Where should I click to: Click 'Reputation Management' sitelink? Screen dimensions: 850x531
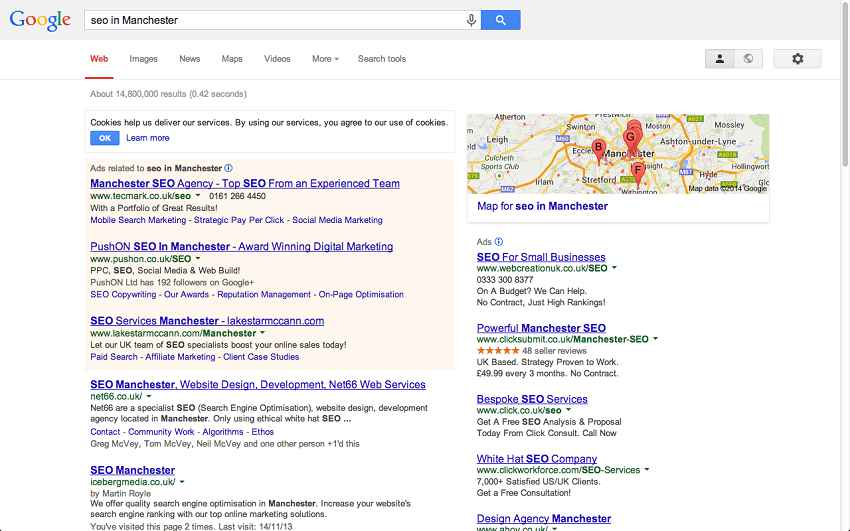(x=264, y=294)
